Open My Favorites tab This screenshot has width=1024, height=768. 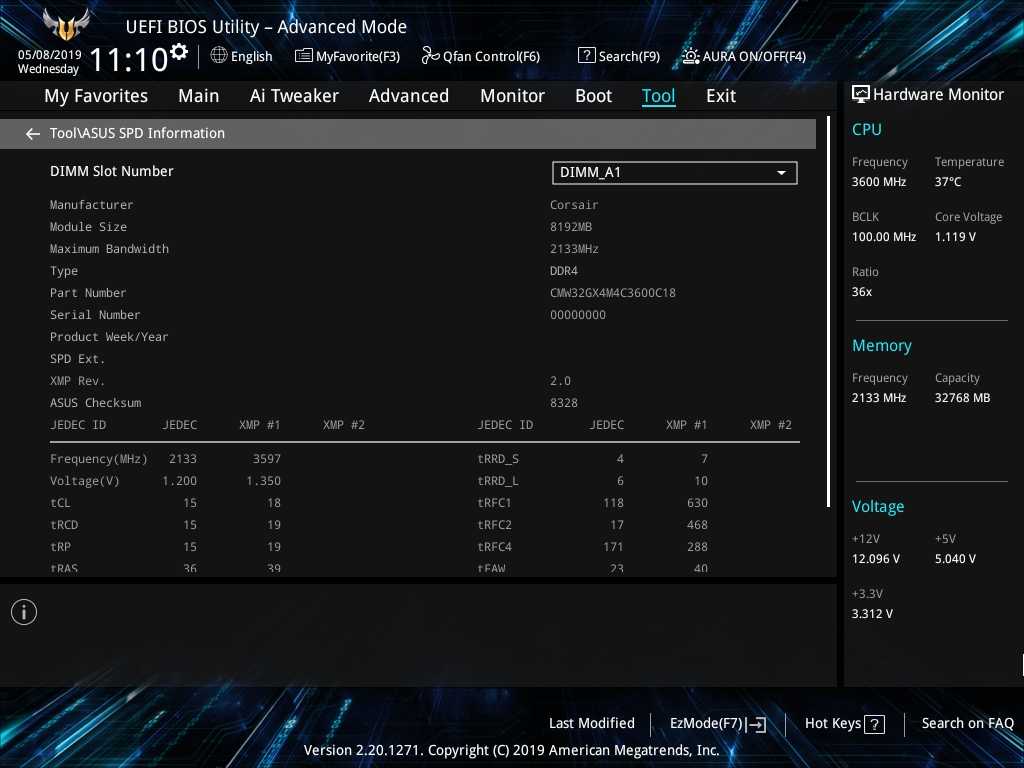(x=96, y=96)
